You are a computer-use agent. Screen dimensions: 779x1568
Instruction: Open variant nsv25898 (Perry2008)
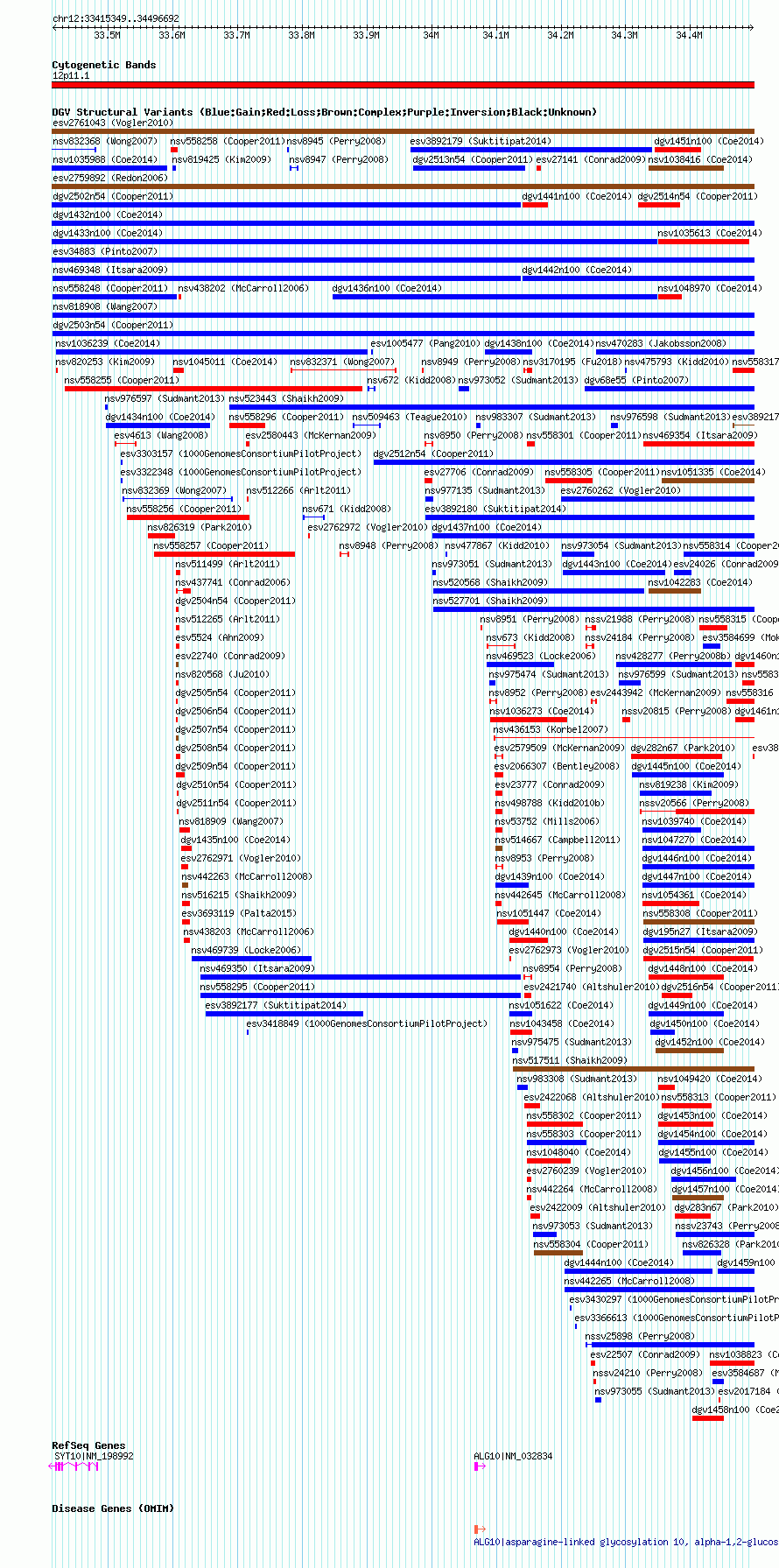pyautogui.click(x=640, y=1336)
